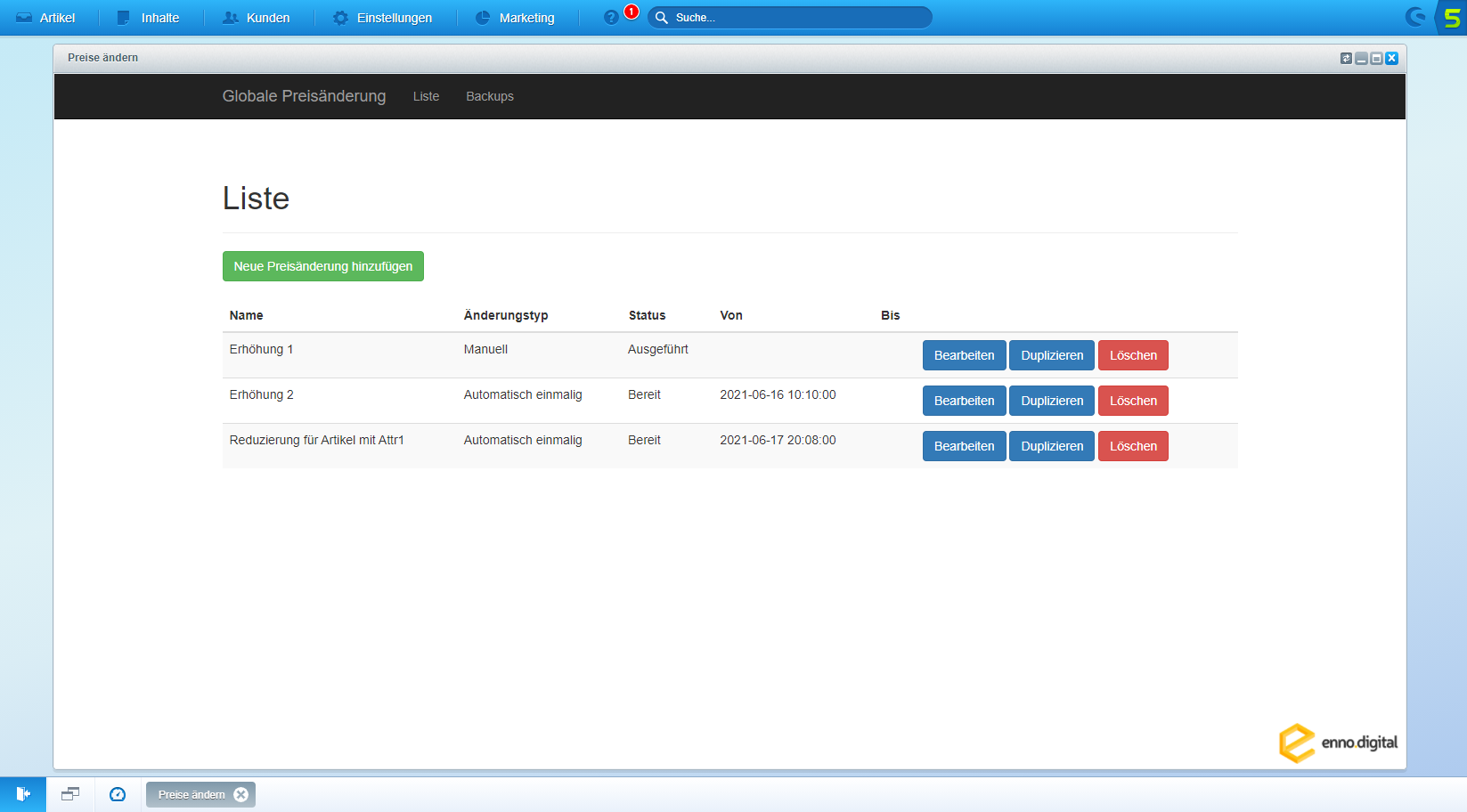
Task: Click the Shopware logo icon top right
Action: coord(1415,17)
